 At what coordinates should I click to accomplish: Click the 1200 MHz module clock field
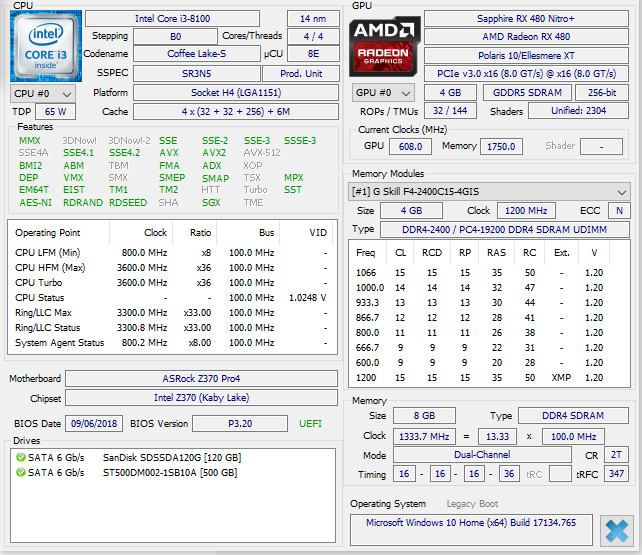point(526,211)
